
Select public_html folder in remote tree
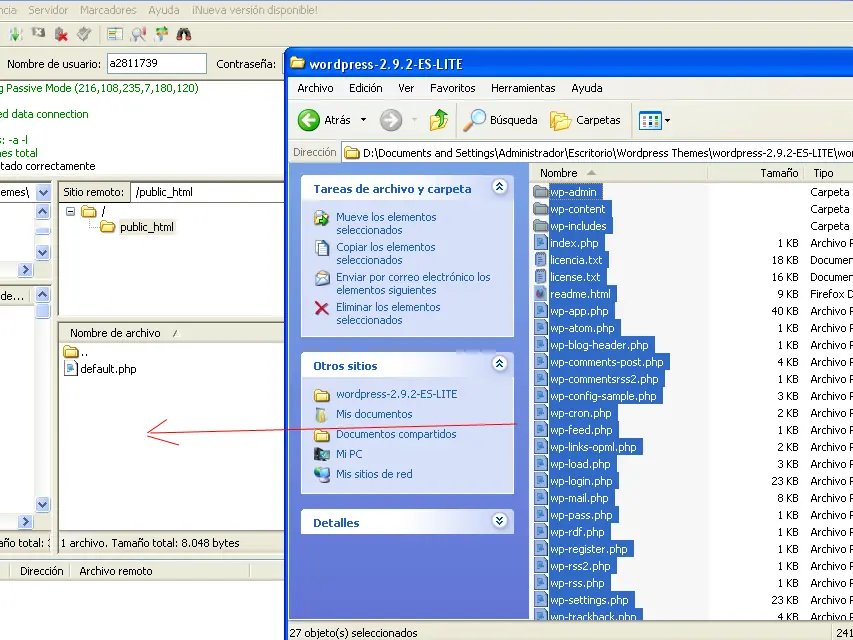(x=147, y=227)
